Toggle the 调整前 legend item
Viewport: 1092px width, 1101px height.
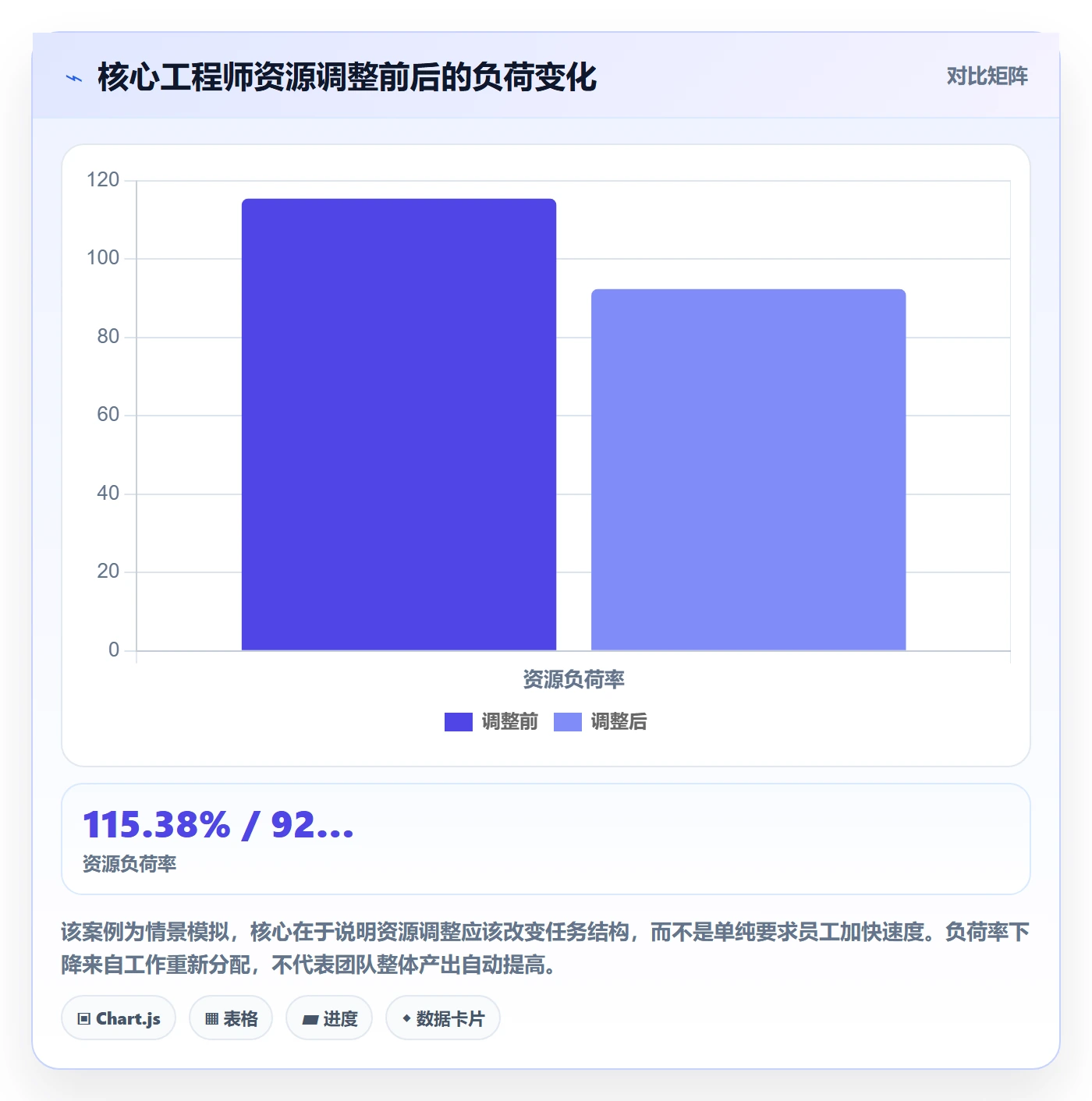point(491,721)
